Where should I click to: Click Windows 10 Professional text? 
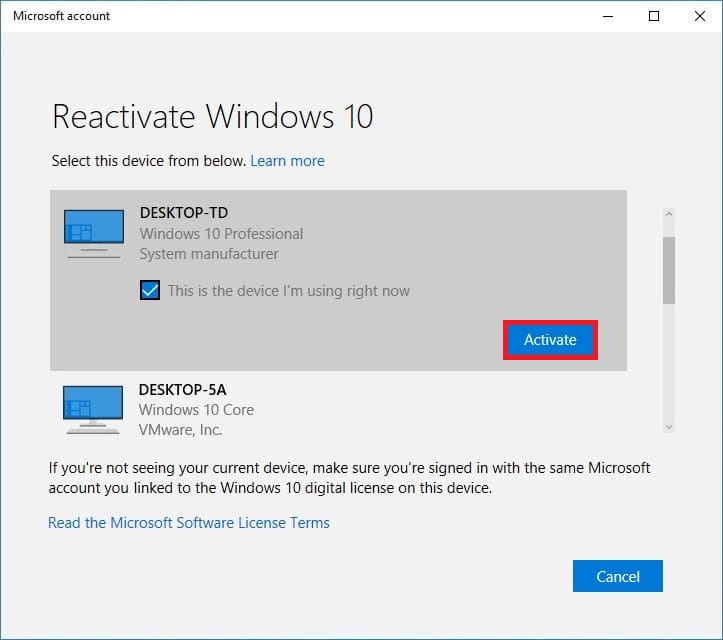click(x=221, y=234)
